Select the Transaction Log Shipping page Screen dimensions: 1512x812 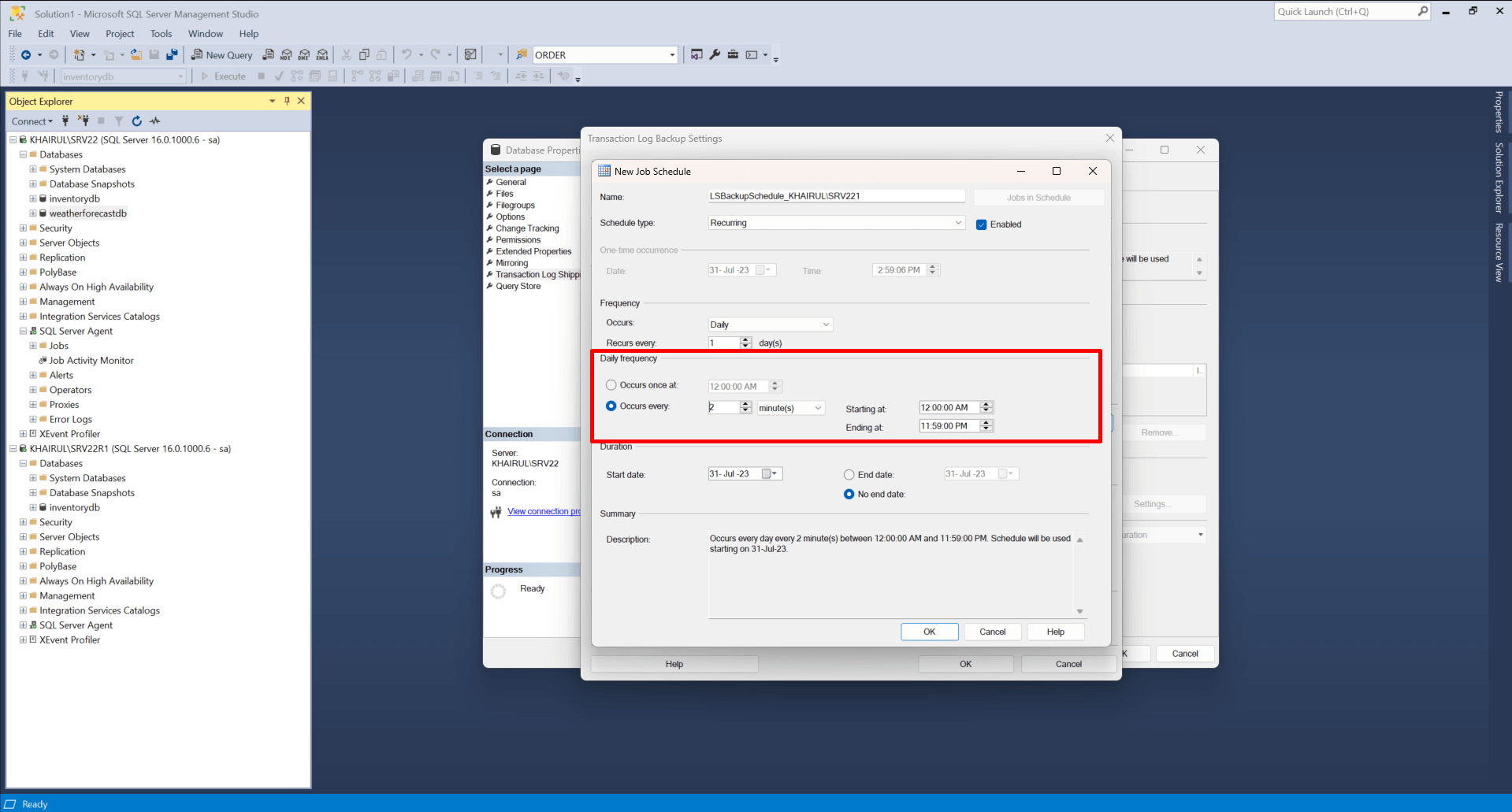pos(537,275)
